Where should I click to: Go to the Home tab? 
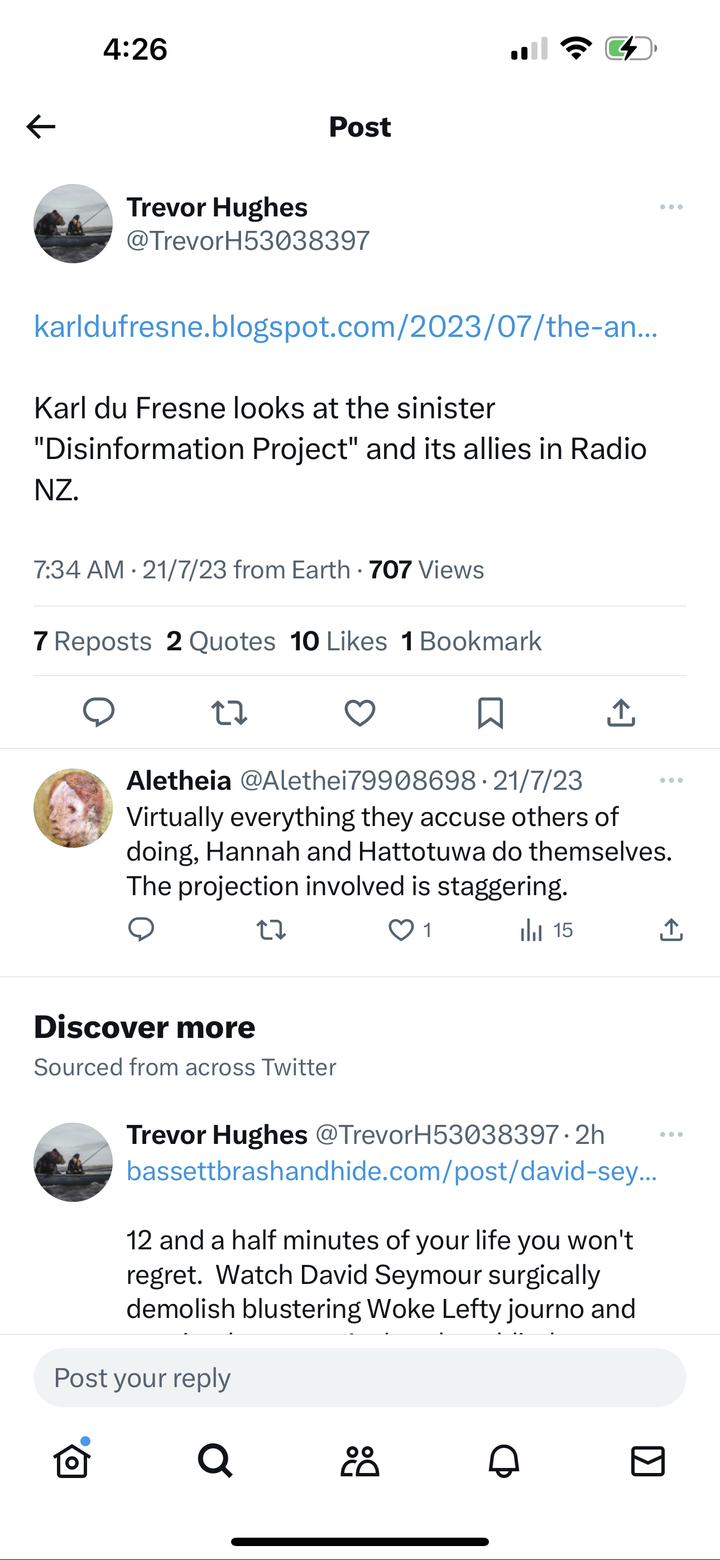coord(72,1461)
